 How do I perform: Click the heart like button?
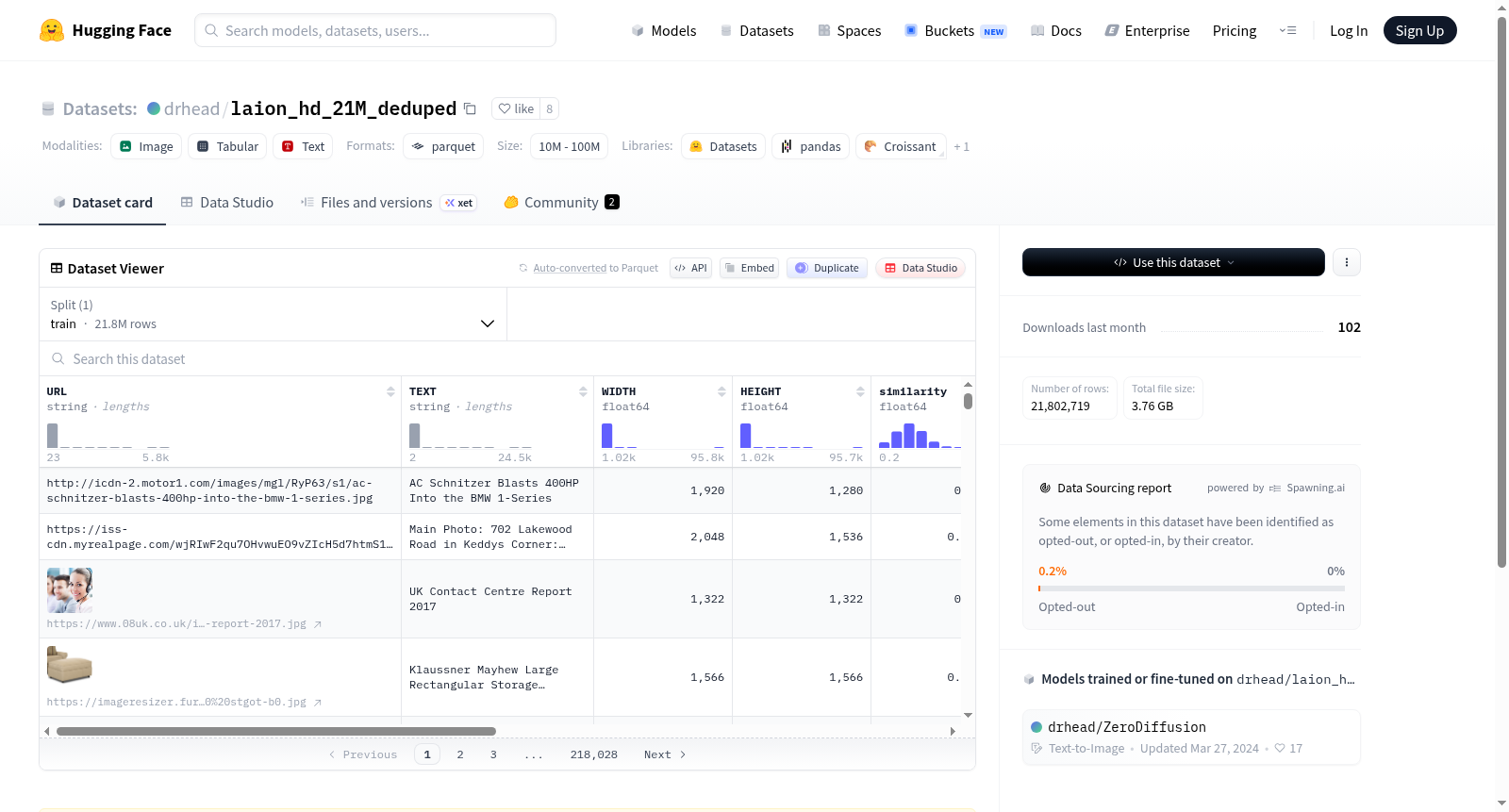tap(516, 108)
